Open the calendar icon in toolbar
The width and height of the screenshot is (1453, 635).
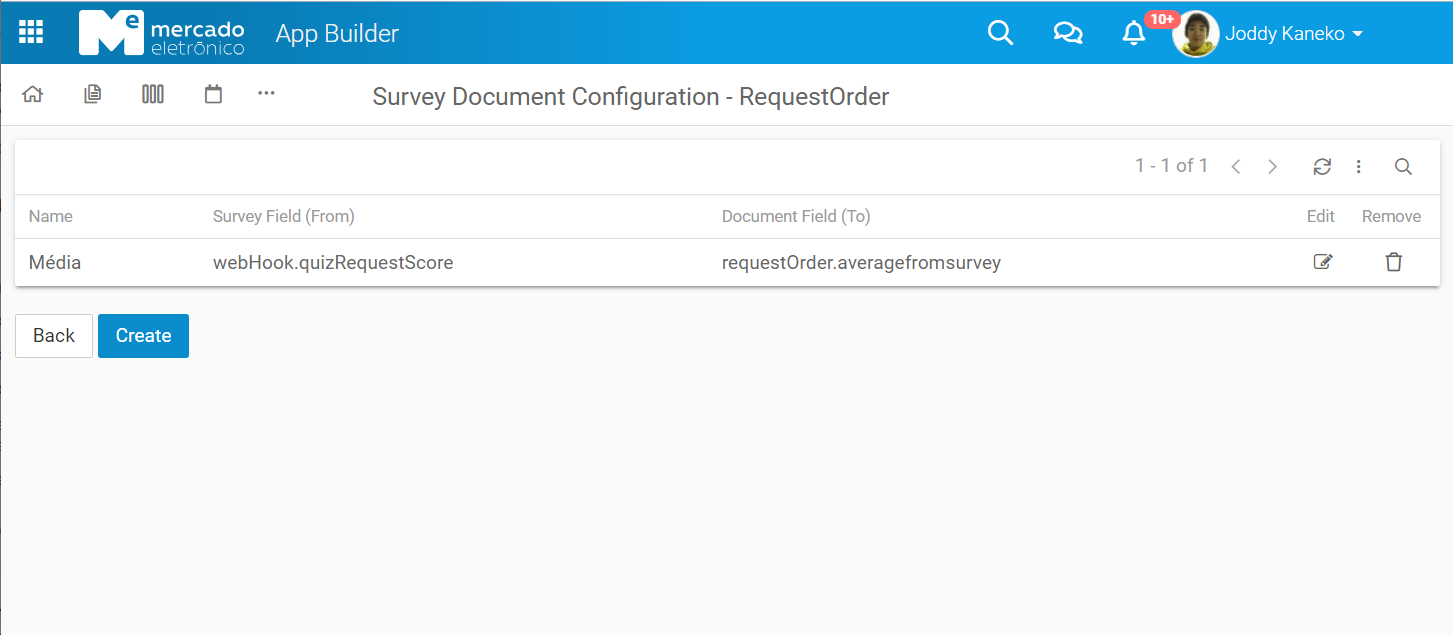[213, 95]
